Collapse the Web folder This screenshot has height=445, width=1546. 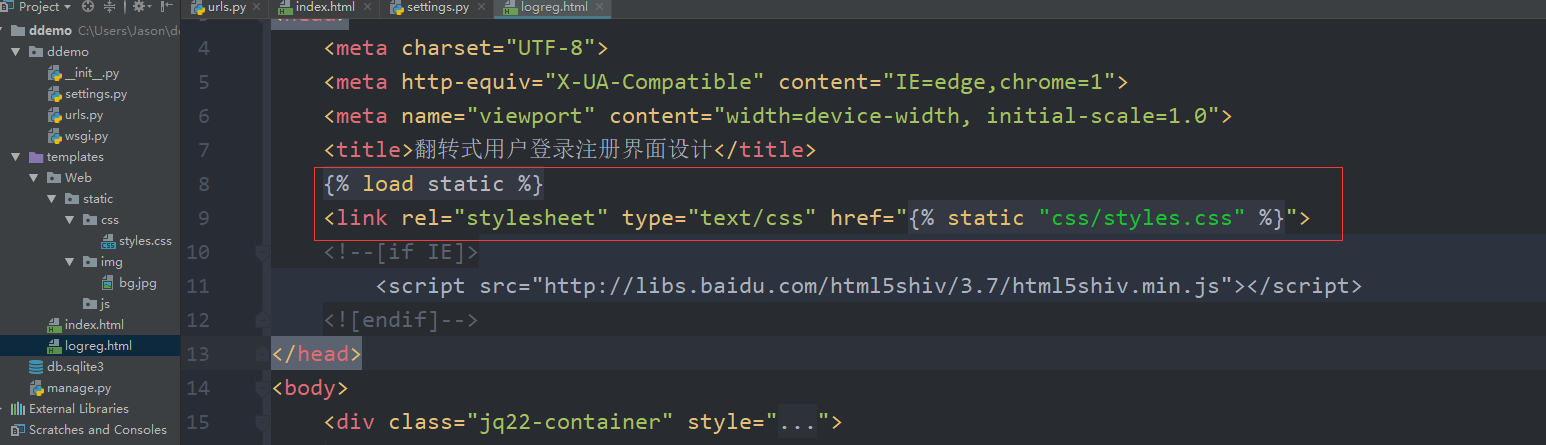pos(34,178)
